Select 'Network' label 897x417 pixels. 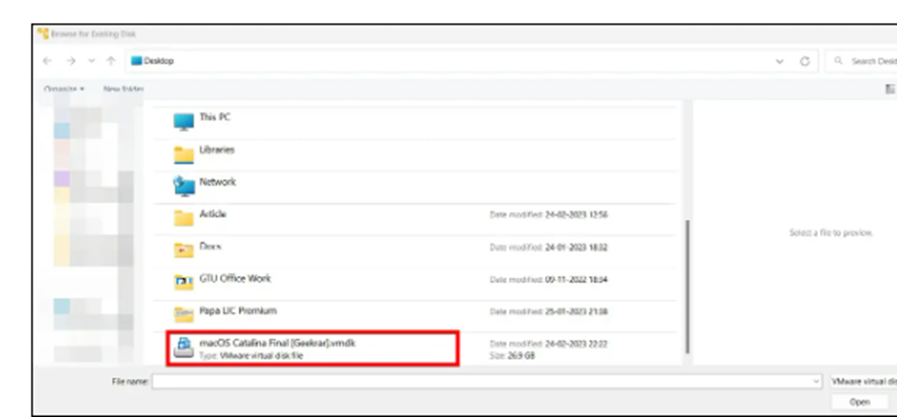click(217, 182)
